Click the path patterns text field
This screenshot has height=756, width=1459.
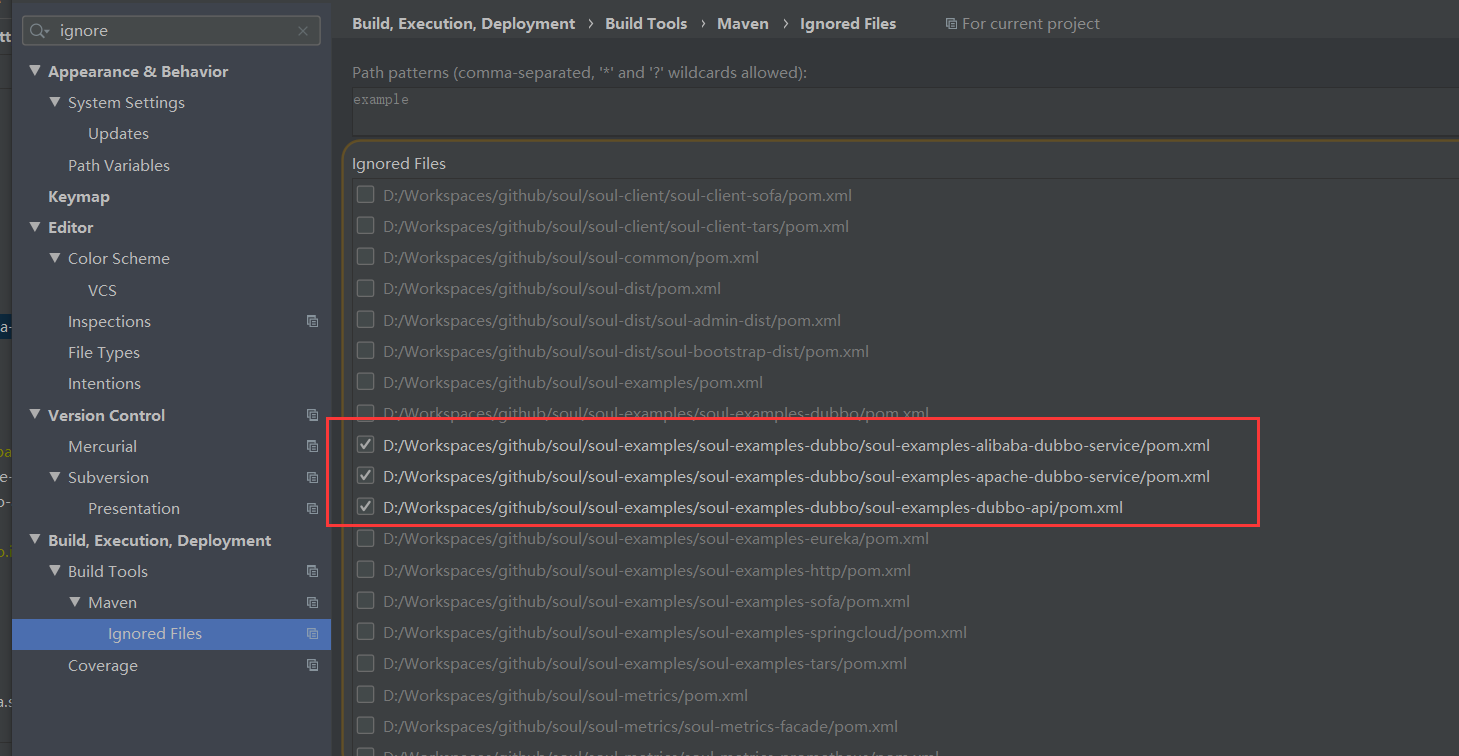coord(904,111)
